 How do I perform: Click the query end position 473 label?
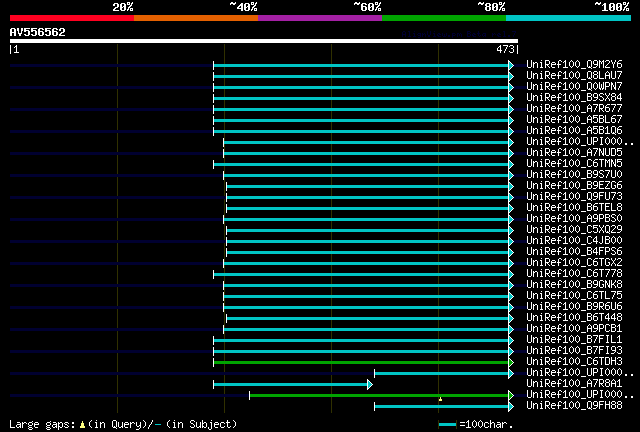(505, 49)
